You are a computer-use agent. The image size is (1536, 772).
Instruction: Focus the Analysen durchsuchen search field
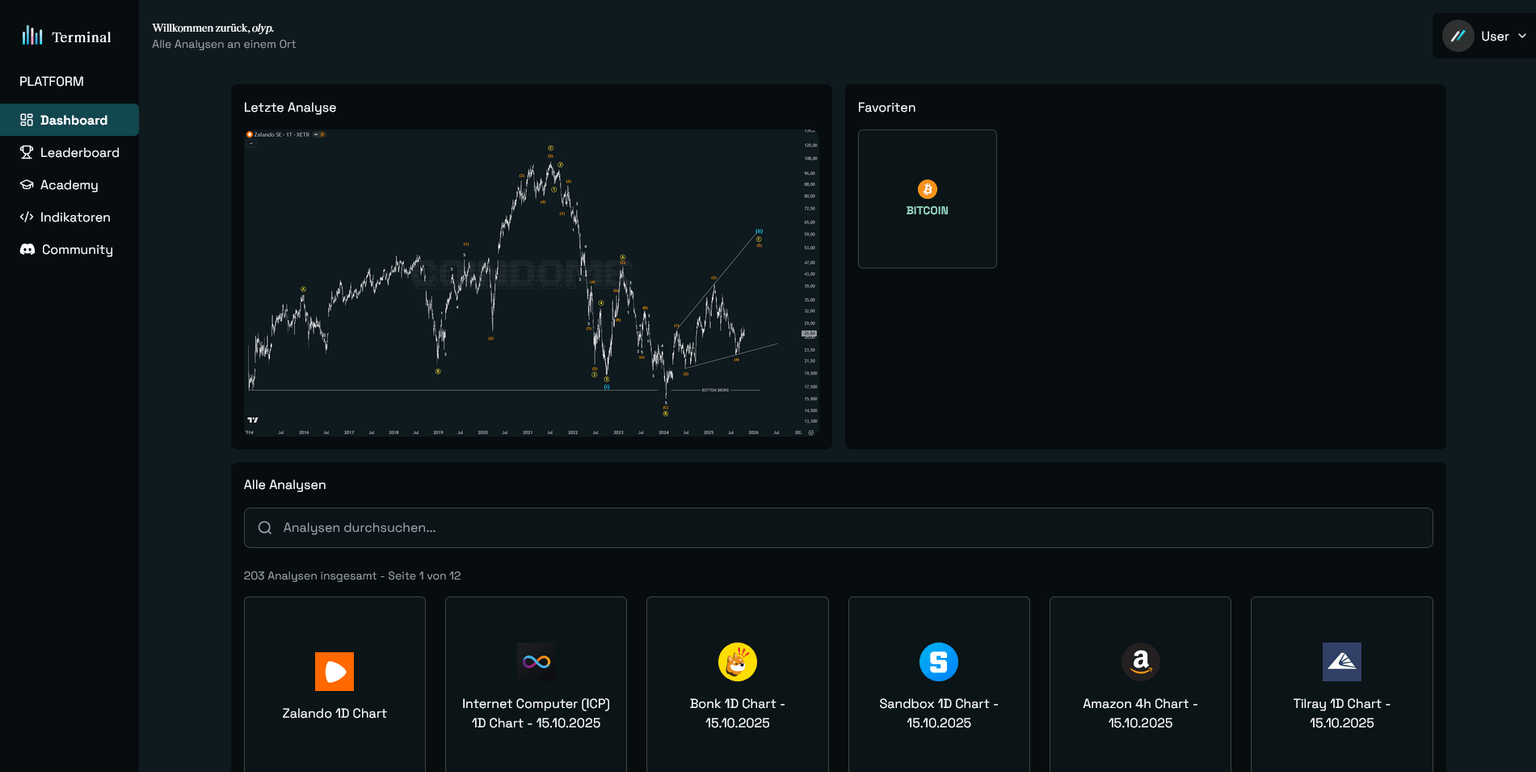click(x=838, y=528)
